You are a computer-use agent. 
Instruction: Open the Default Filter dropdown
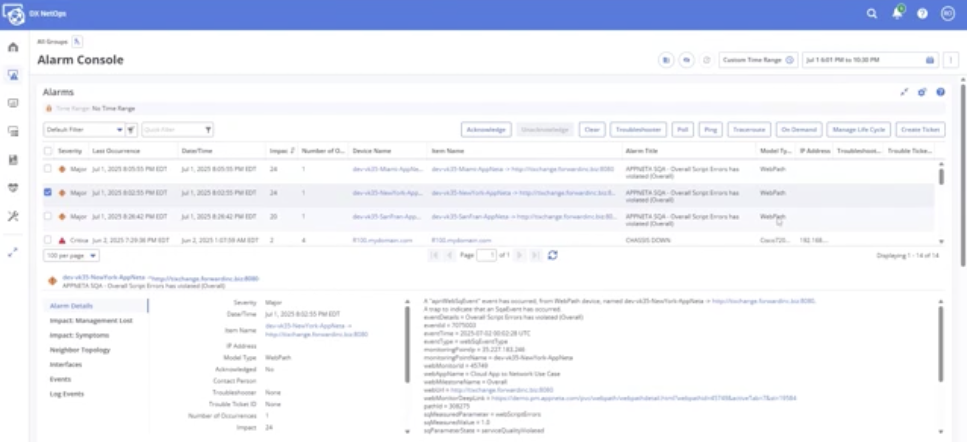coord(84,129)
